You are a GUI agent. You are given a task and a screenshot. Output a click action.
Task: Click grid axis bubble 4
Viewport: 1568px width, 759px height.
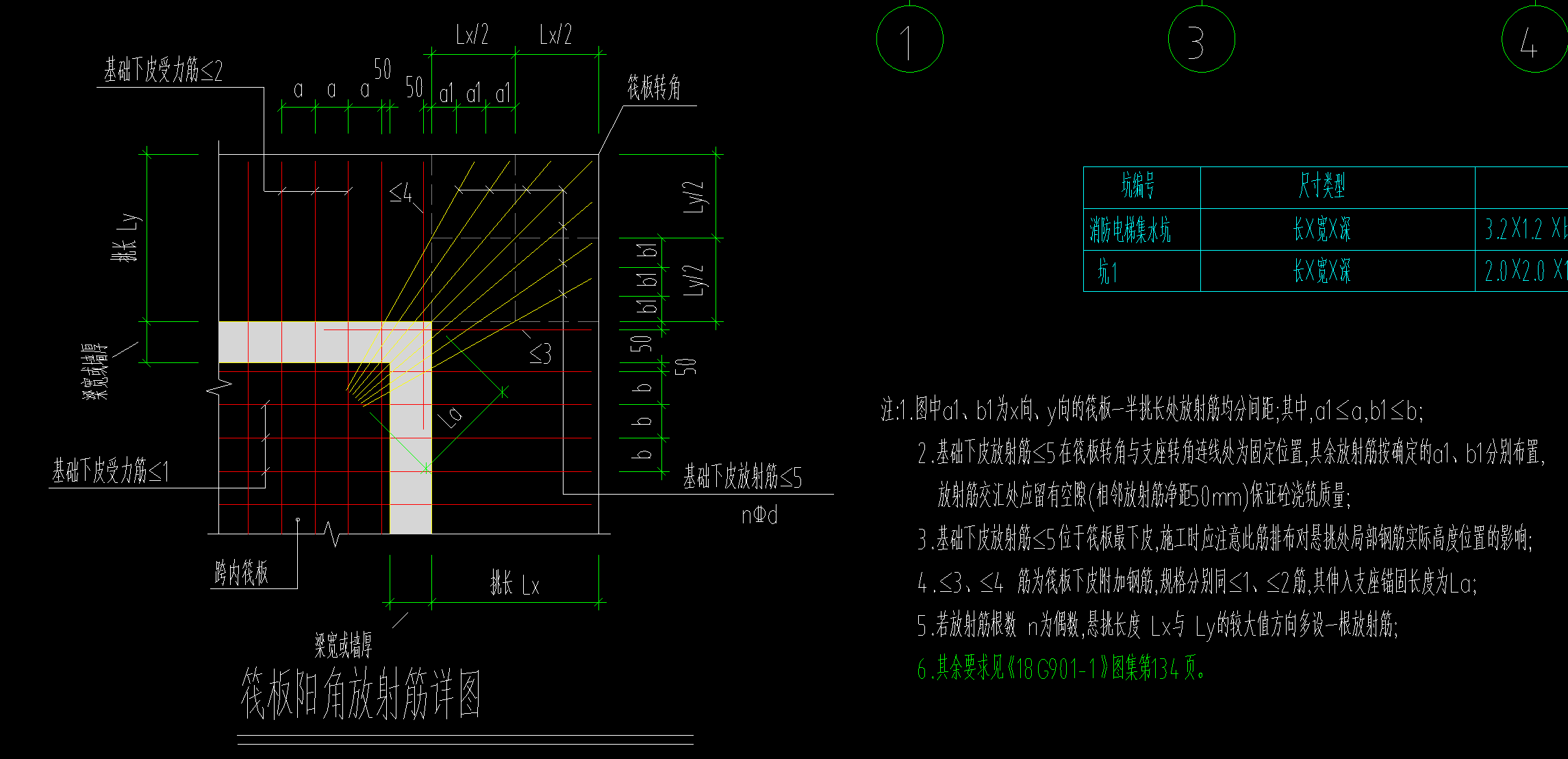point(1534,39)
